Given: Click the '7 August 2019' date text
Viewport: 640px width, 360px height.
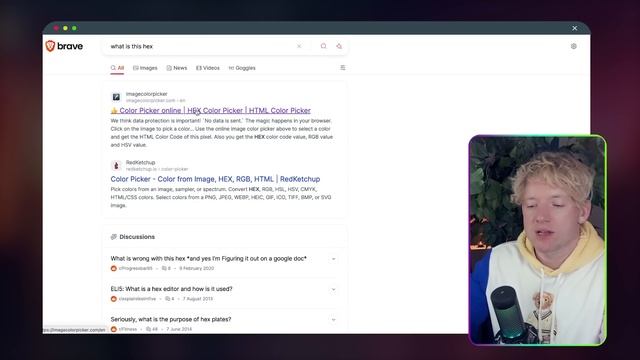Looking at the screenshot, I should [x=198, y=299].
